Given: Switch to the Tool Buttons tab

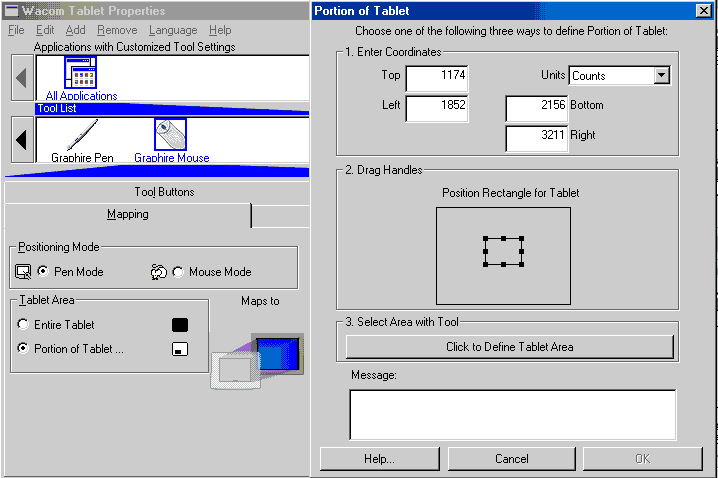Looking at the screenshot, I should click(164, 192).
